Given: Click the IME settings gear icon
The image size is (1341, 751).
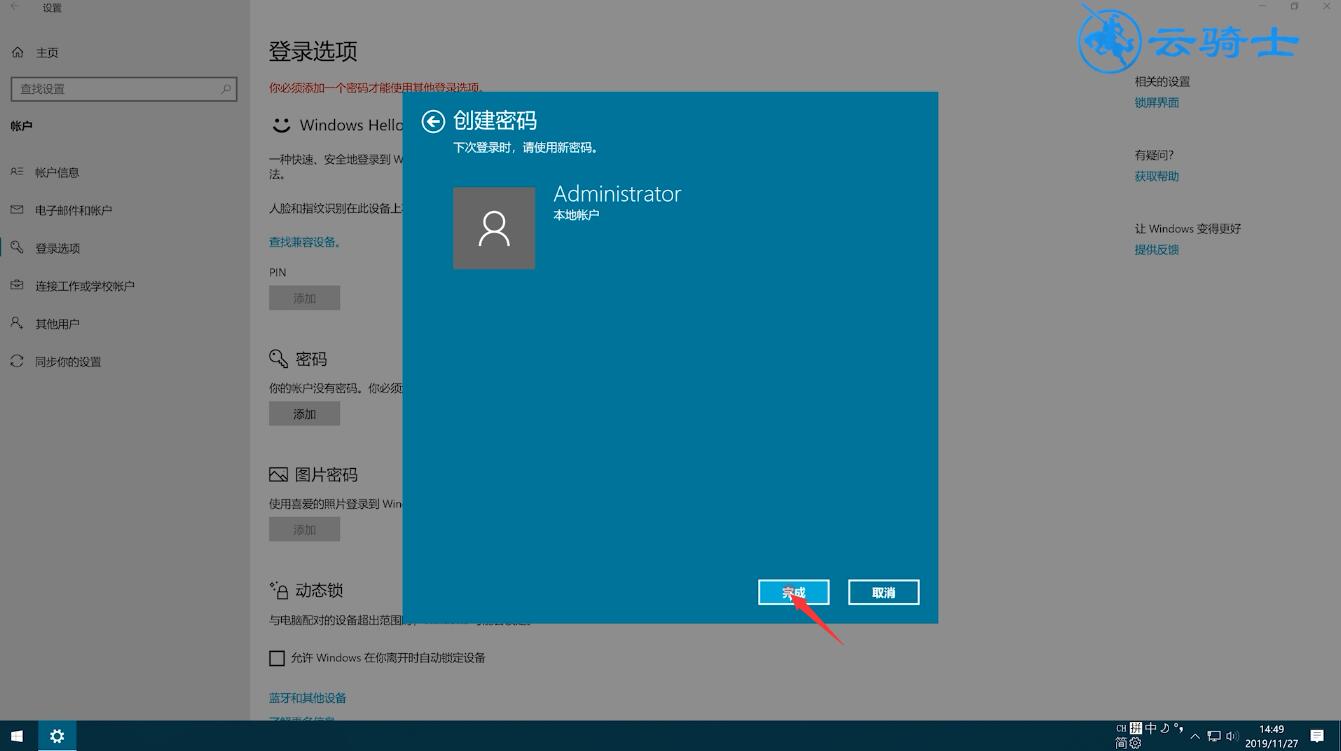Looking at the screenshot, I should pyautogui.click(x=1135, y=743).
